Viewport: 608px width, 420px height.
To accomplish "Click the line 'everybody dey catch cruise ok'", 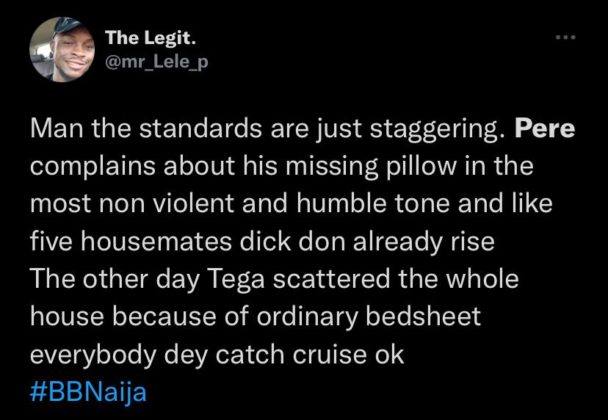I will 217,355.
